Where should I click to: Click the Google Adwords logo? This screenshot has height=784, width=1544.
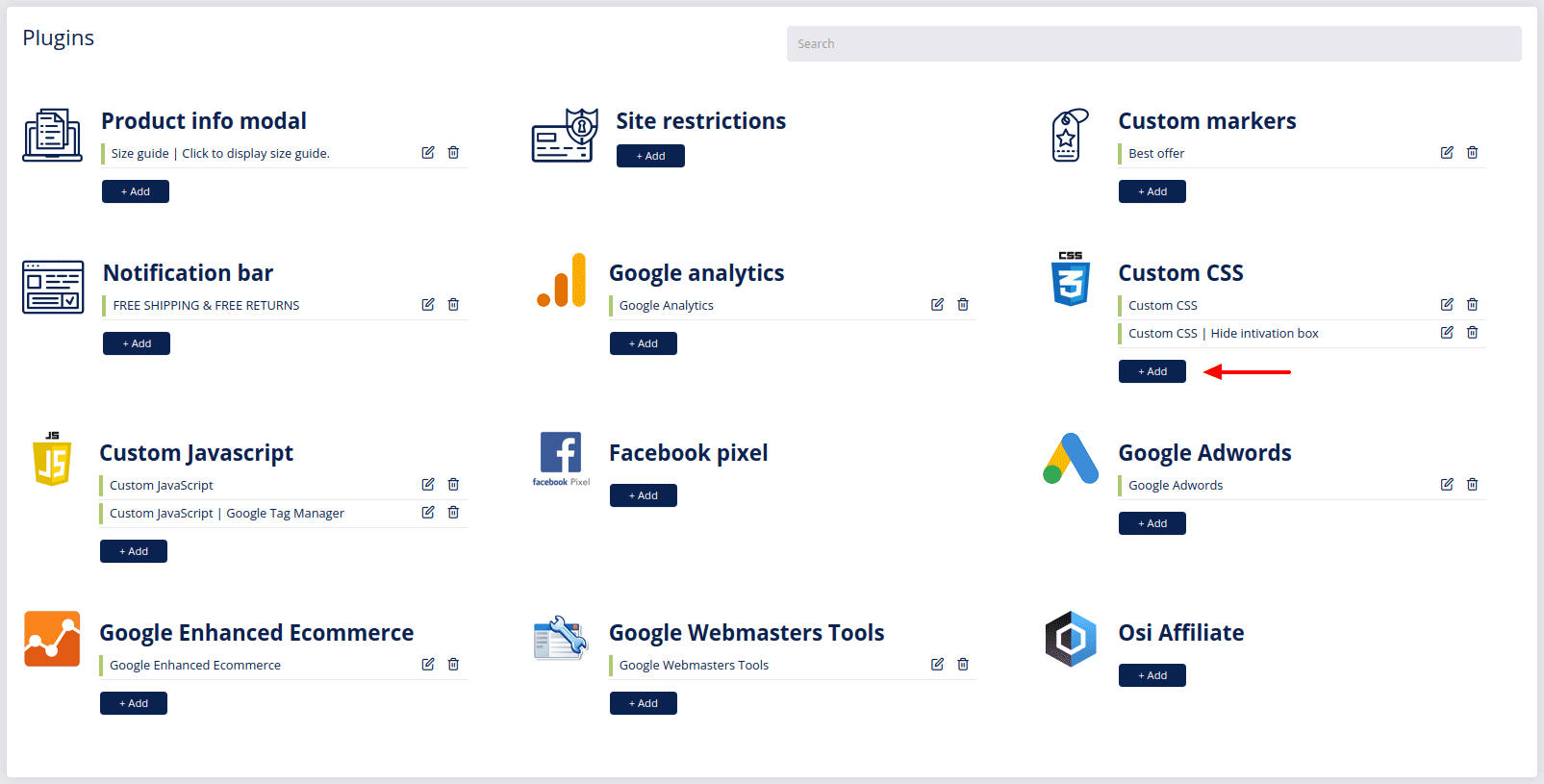(1071, 458)
